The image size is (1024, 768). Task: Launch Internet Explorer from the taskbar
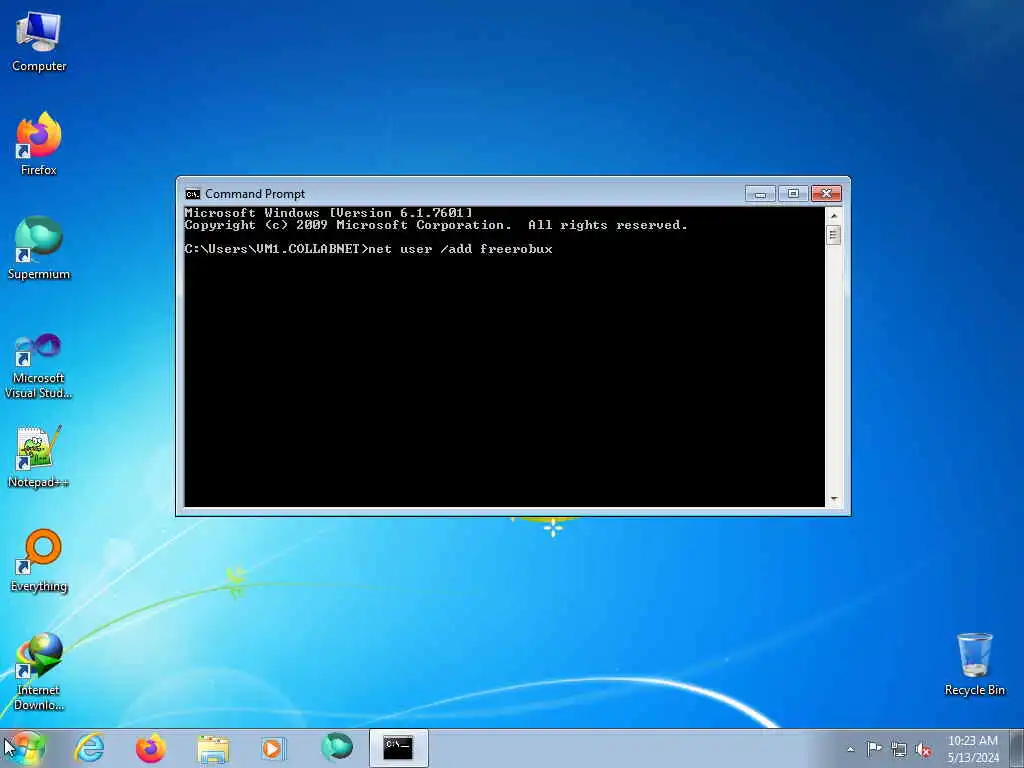tap(89, 748)
